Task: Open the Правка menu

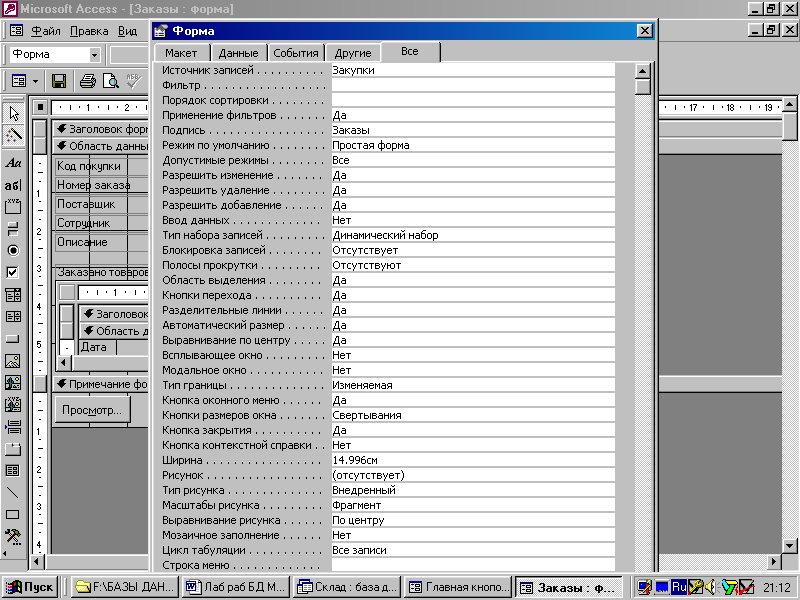Action: point(89,31)
